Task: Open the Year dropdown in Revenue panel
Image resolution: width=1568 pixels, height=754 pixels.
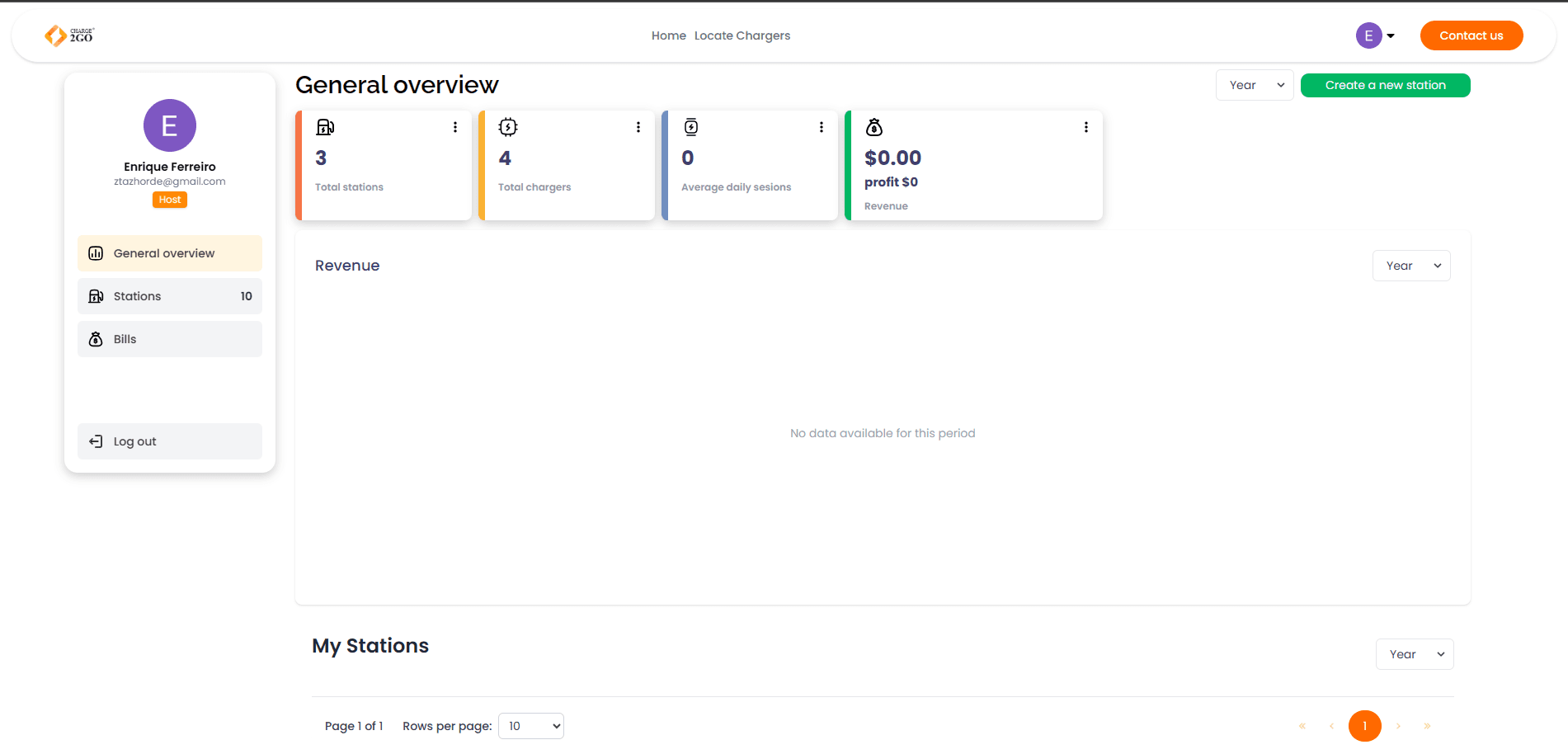Action: click(1411, 266)
